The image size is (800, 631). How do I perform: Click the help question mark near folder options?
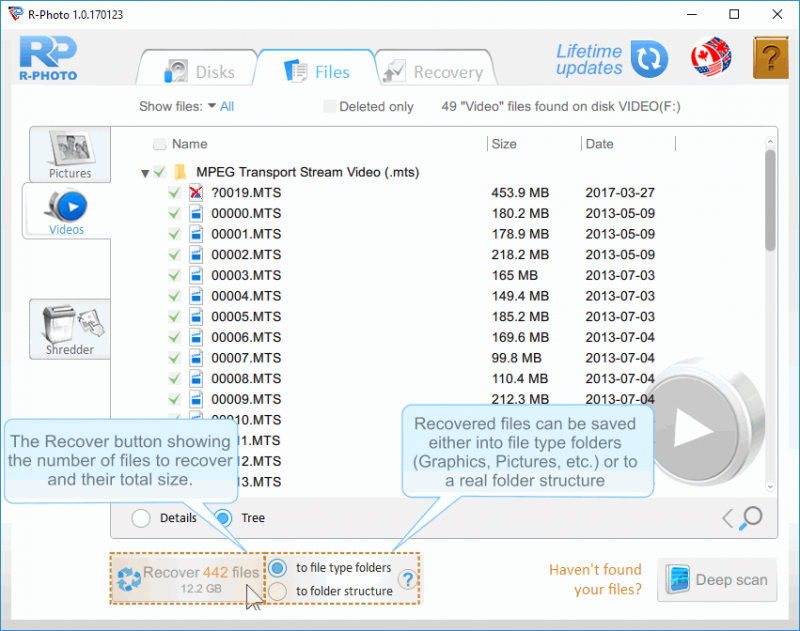[407, 579]
